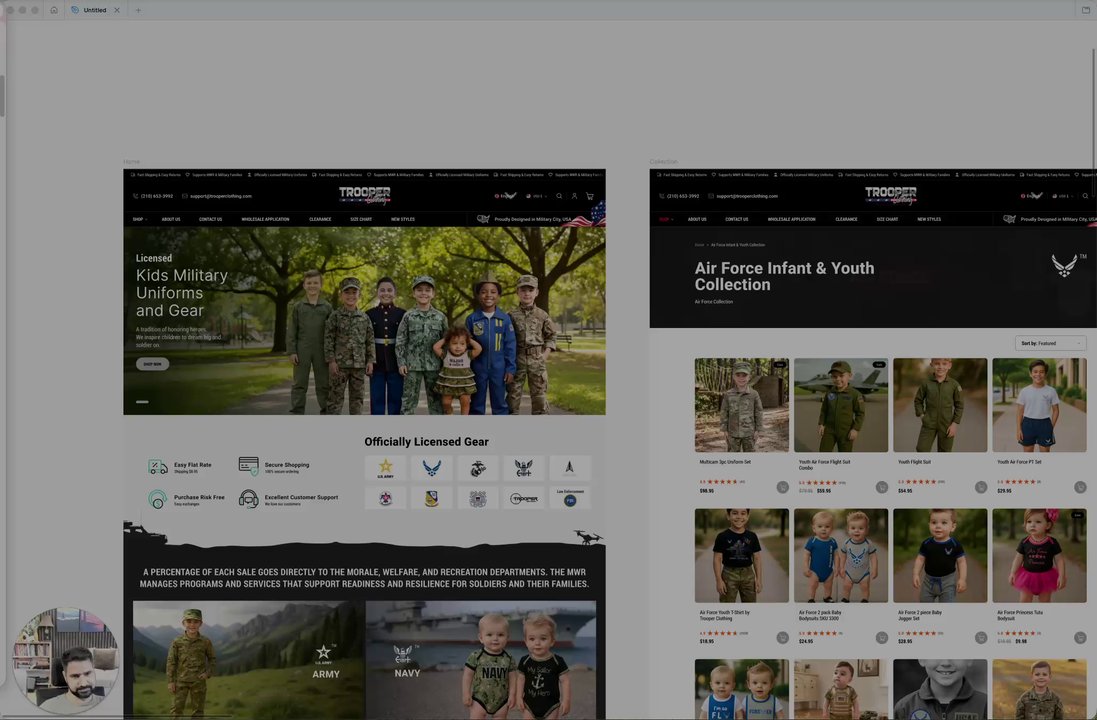Open the Youth Flight Suit product title
The height and width of the screenshot is (720, 1097).
(914, 462)
